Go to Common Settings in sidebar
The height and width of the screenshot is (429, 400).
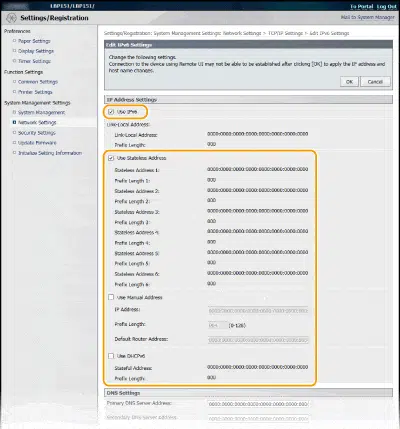[38, 82]
